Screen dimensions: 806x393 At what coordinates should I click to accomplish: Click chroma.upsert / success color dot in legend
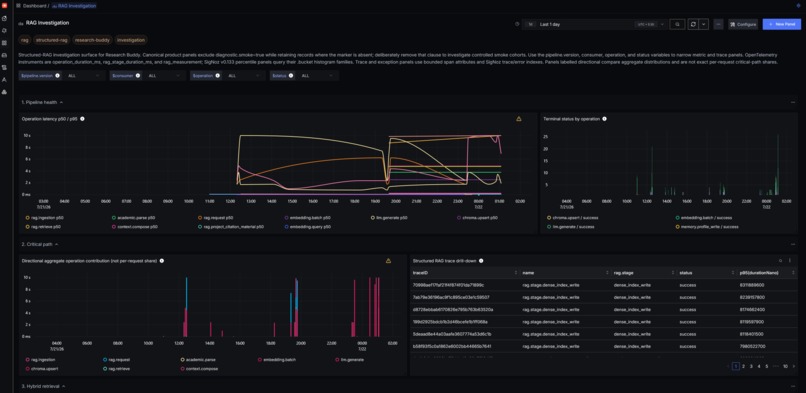tap(549, 217)
